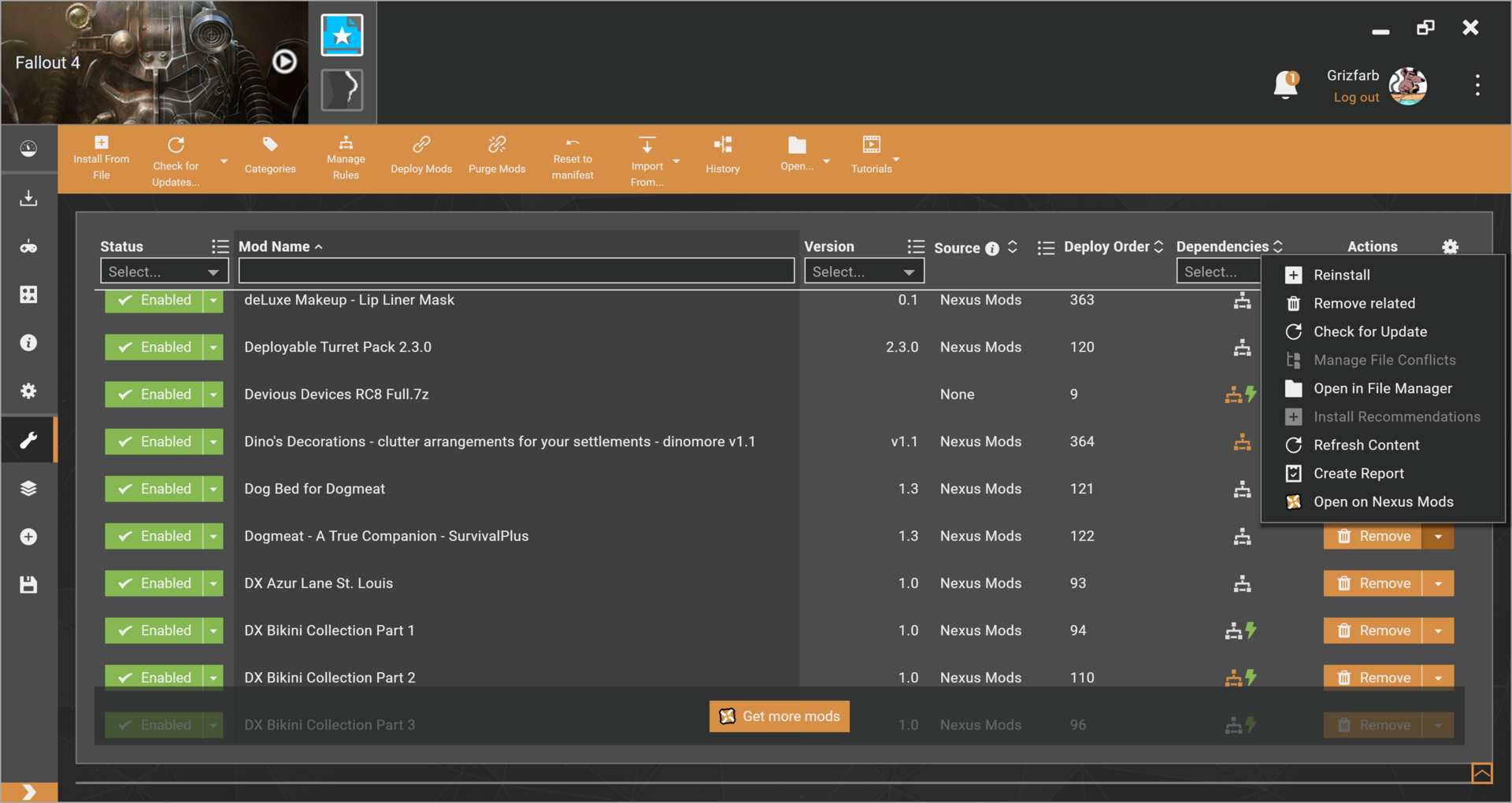This screenshot has height=803, width=1512.
Task: Click Check for Updates in the toolbar
Action: tap(176, 161)
